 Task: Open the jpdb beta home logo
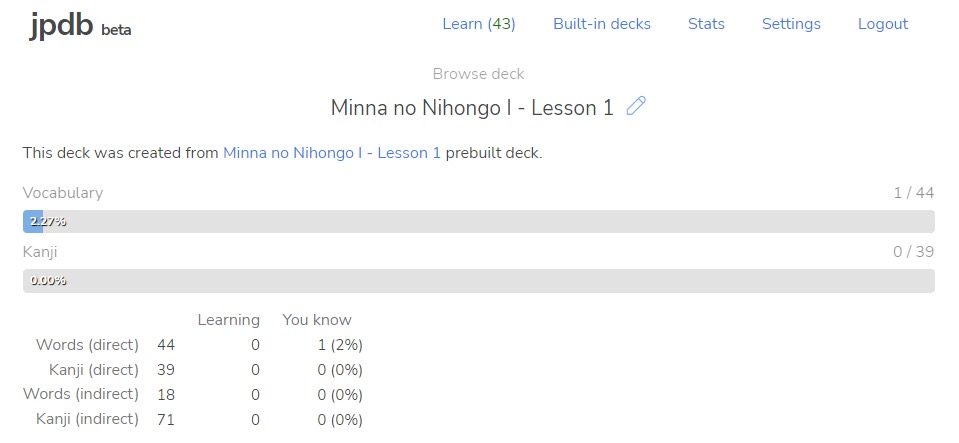coord(80,25)
